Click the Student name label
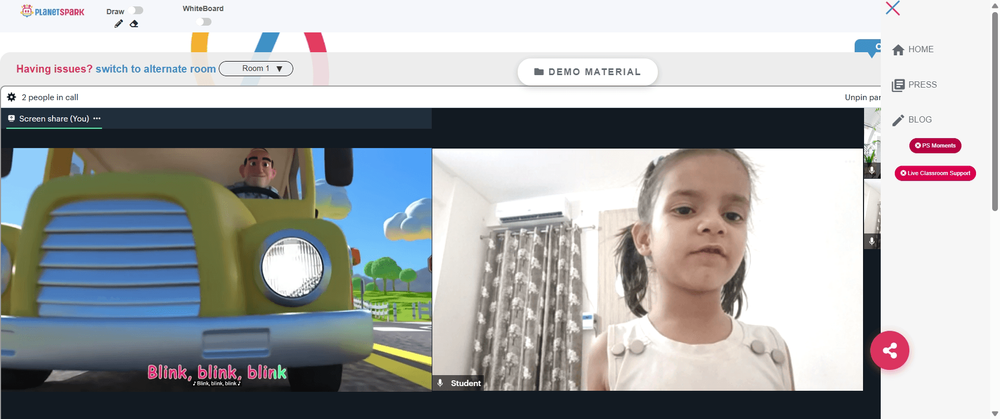Image resolution: width=1000 pixels, height=419 pixels. (x=466, y=383)
